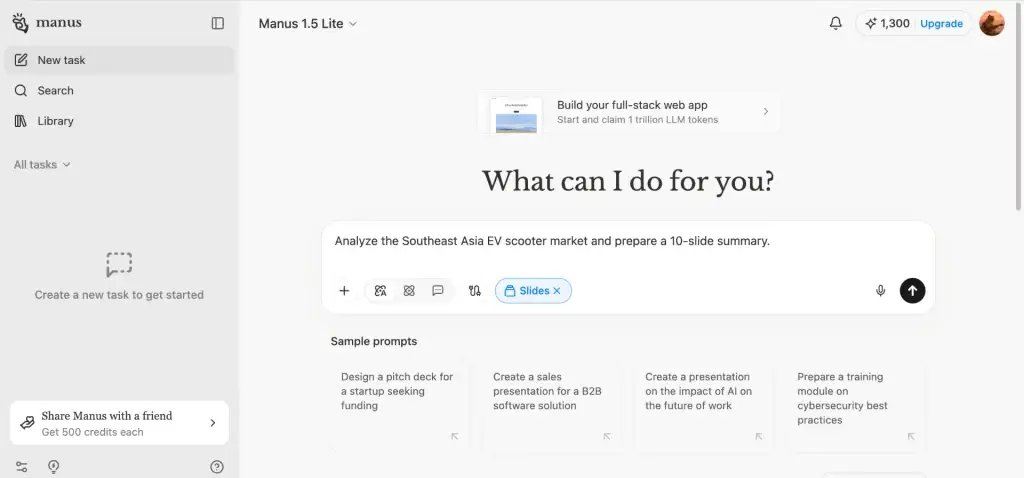The width and height of the screenshot is (1024, 478).
Task: View the 1,300 credits balance
Action: coord(887,24)
